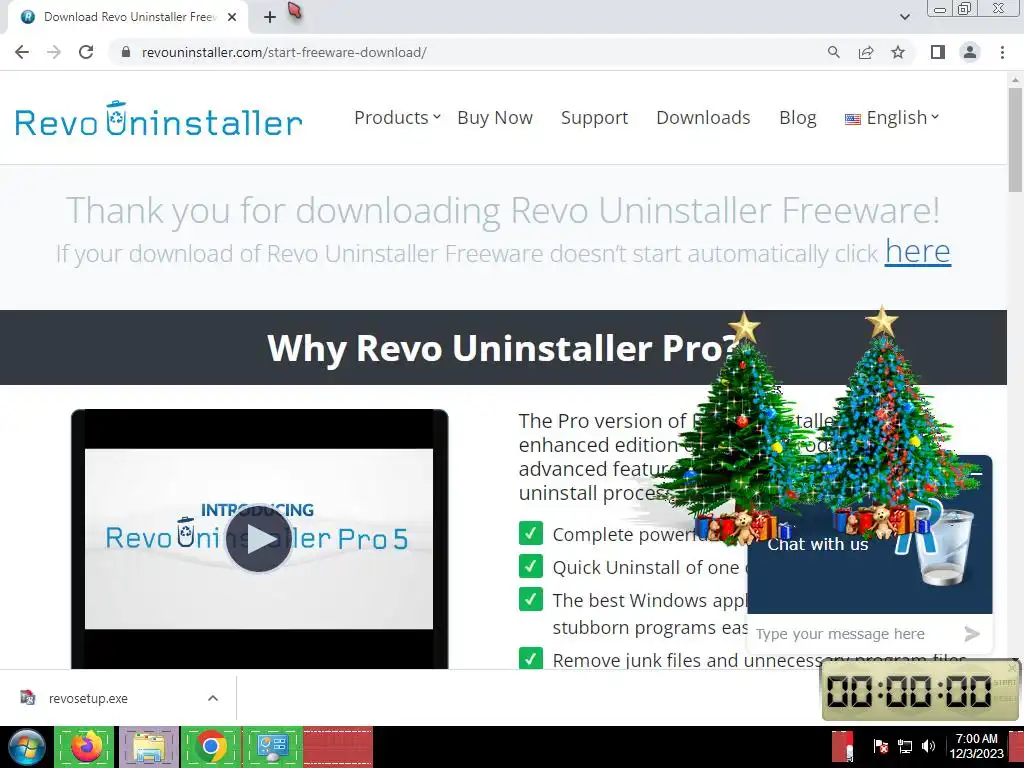Click the address bar lock icon
The height and width of the screenshot is (768, 1024).
pyautogui.click(x=126, y=52)
